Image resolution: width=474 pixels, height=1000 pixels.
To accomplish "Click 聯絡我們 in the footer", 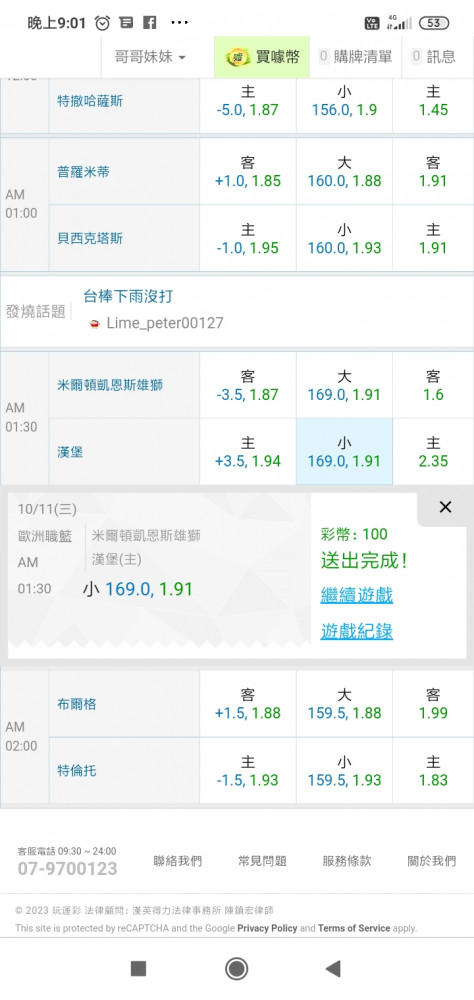I will [x=178, y=861].
